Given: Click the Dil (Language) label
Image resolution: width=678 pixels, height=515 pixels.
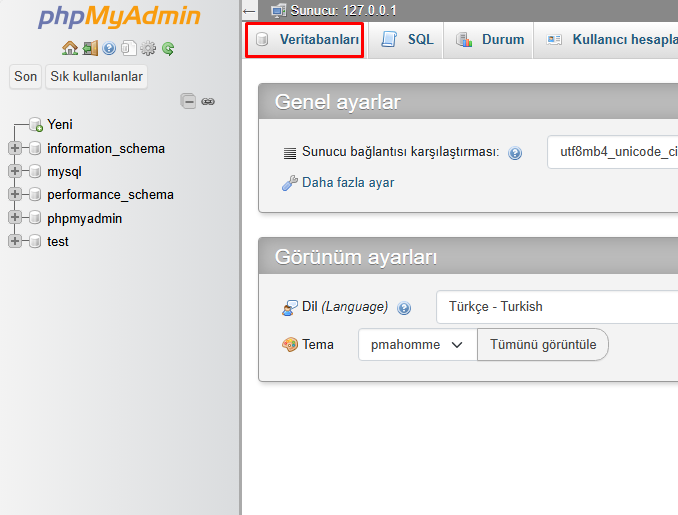Looking at the screenshot, I should tap(345, 307).
